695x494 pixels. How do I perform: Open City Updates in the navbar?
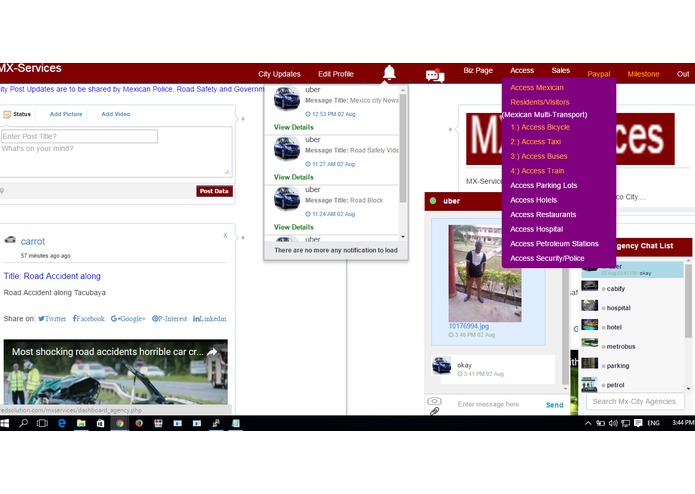tap(279, 74)
